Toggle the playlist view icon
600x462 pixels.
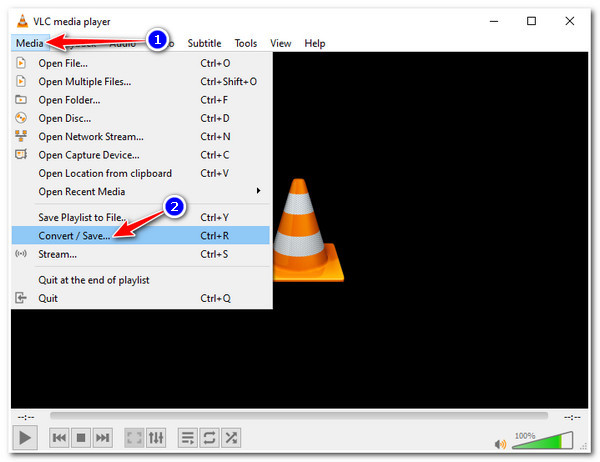188,438
